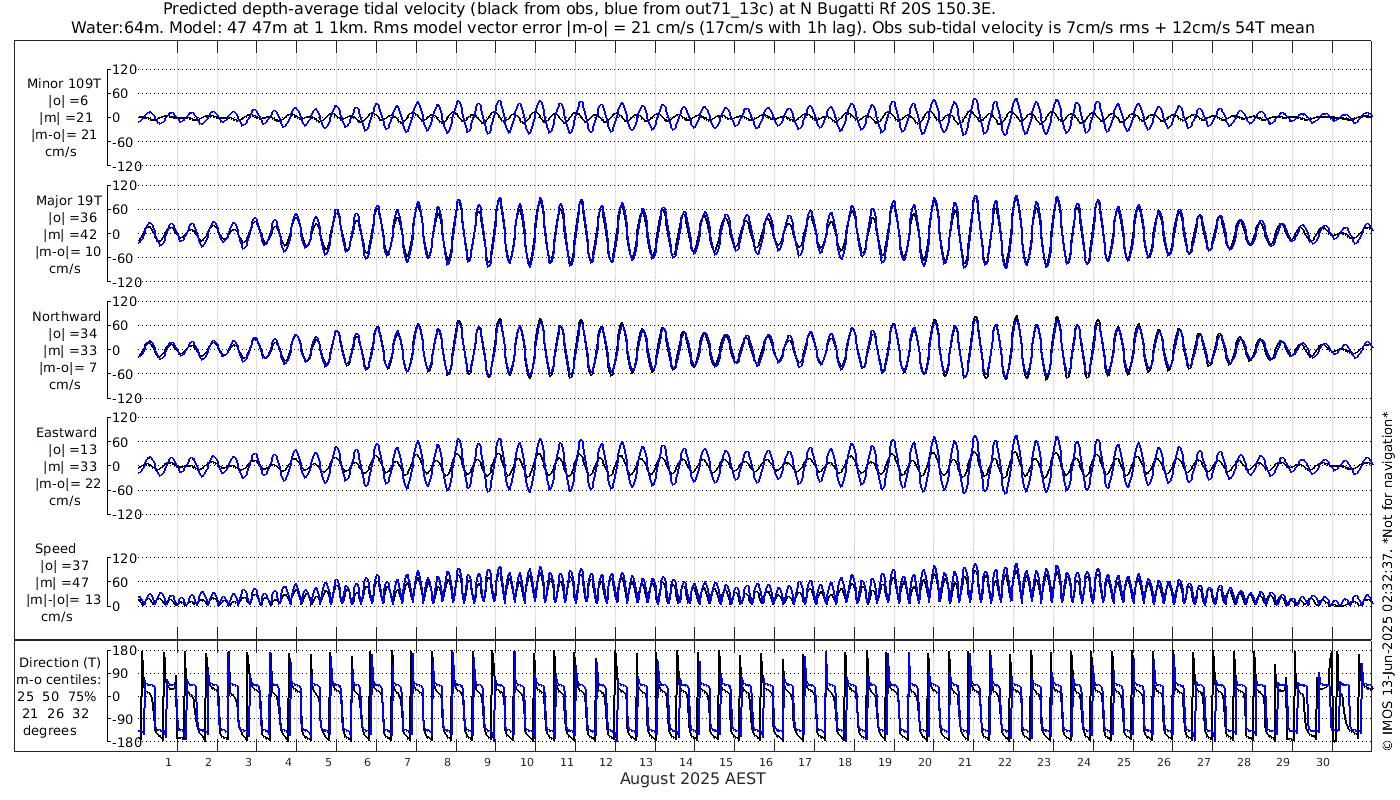Select the 'Speed' panel label
Image resolution: width=1400 pixels, height=800 pixels.
[x=55, y=549]
